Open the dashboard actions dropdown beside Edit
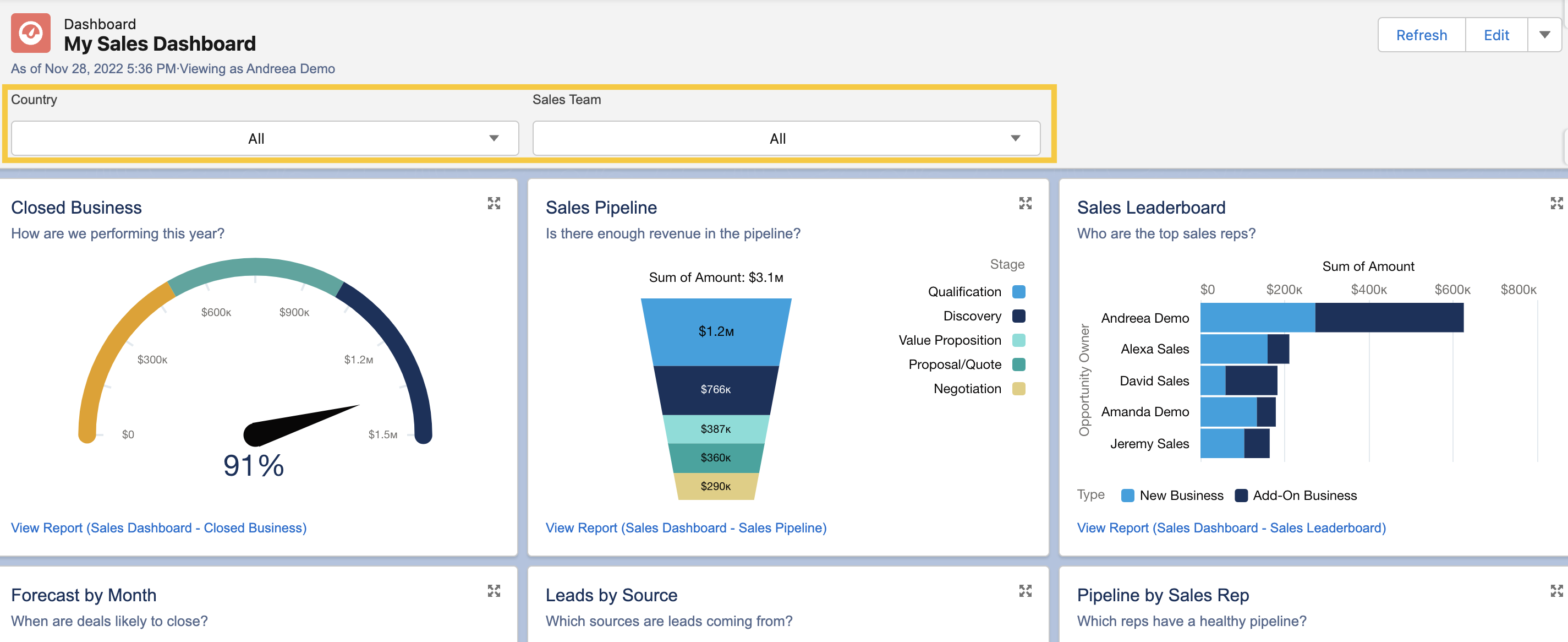Screen dimensions: 1568x642 pyautogui.click(x=1545, y=35)
